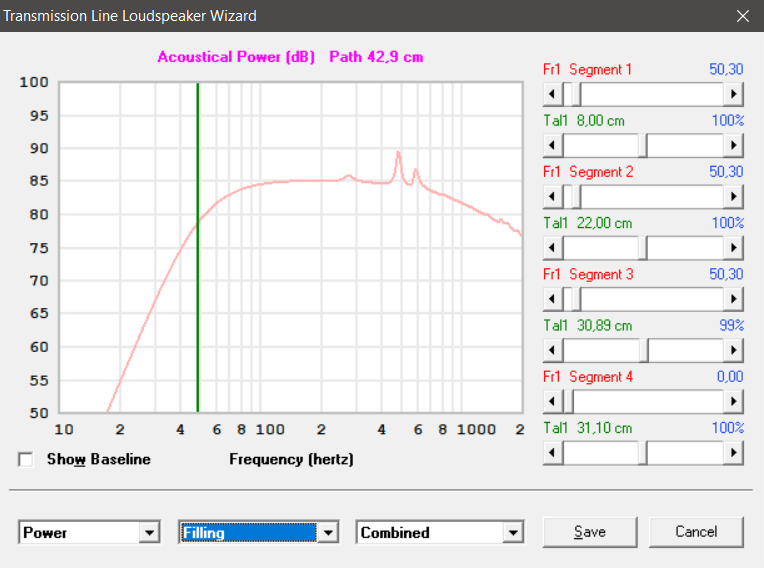Click left arrow of Segment 2 scrollbar
The height and width of the screenshot is (568, 764).
click(553, 196)
